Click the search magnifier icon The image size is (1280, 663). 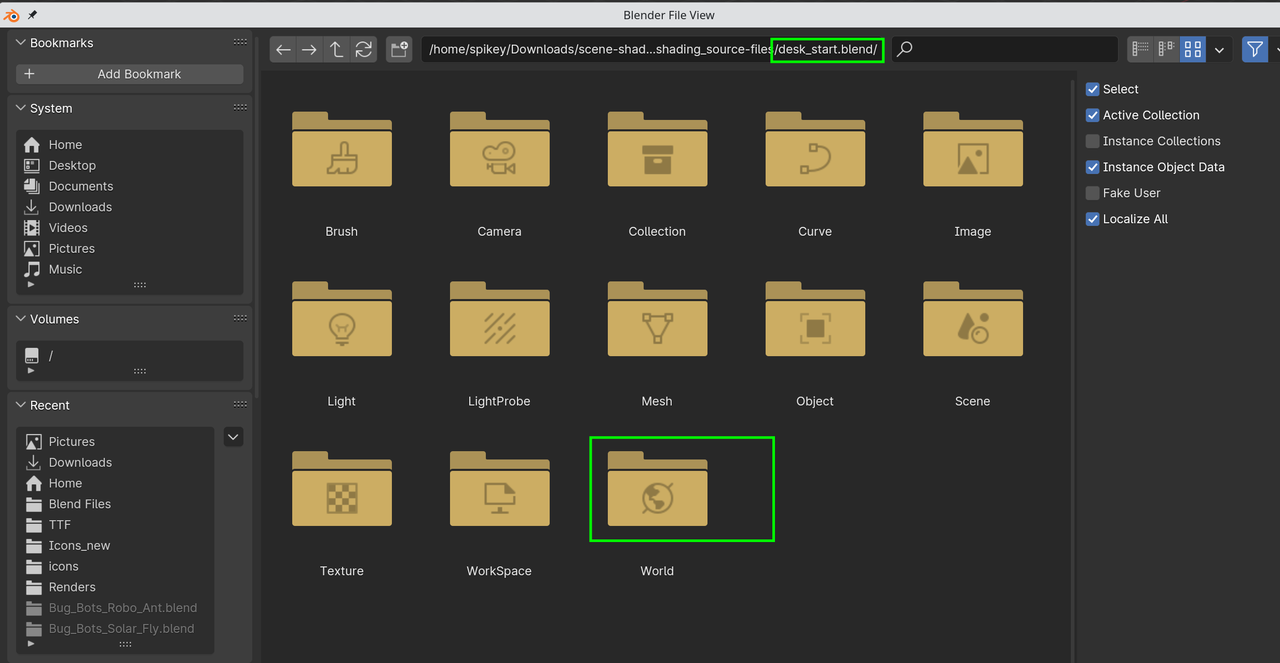[x=904, y=49]
